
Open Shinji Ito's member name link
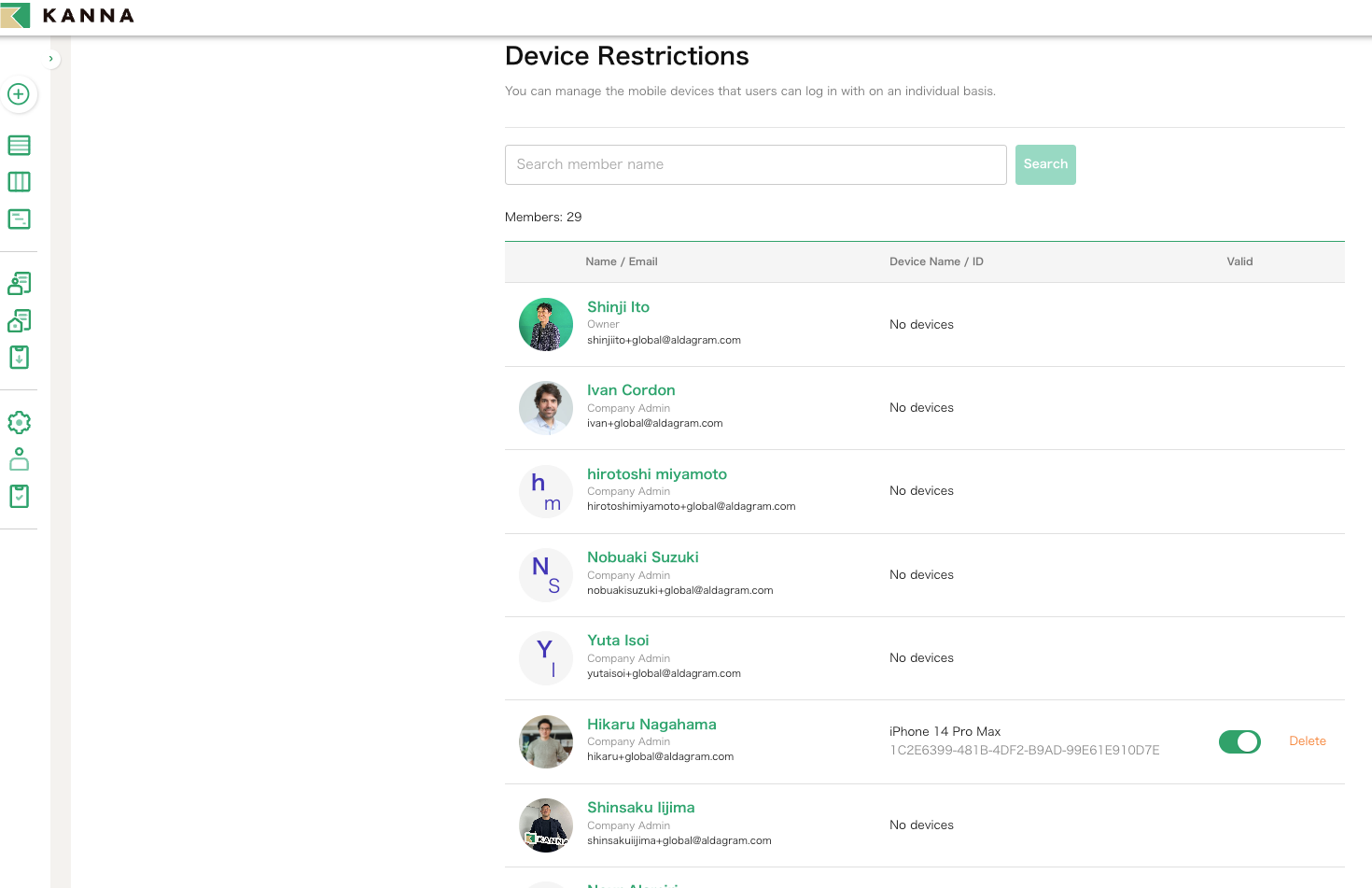pyautogui.click(x=618, y=307)
